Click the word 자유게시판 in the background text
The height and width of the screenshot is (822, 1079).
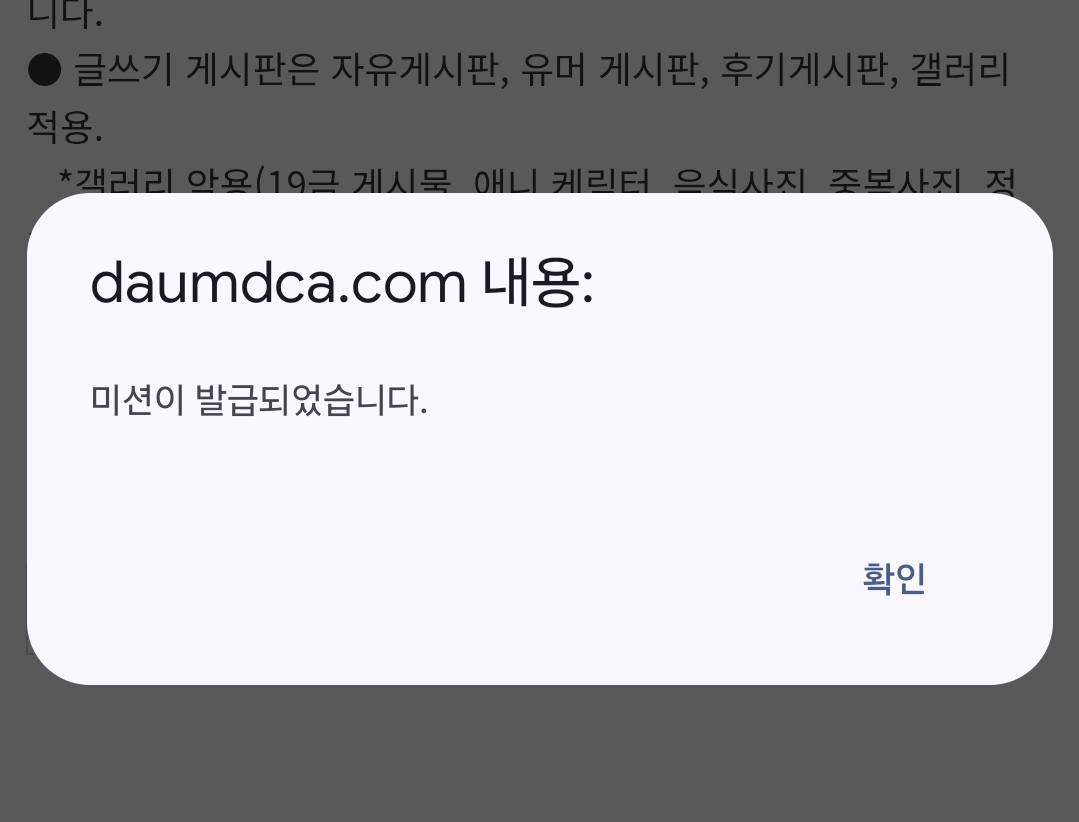(420, 70)
